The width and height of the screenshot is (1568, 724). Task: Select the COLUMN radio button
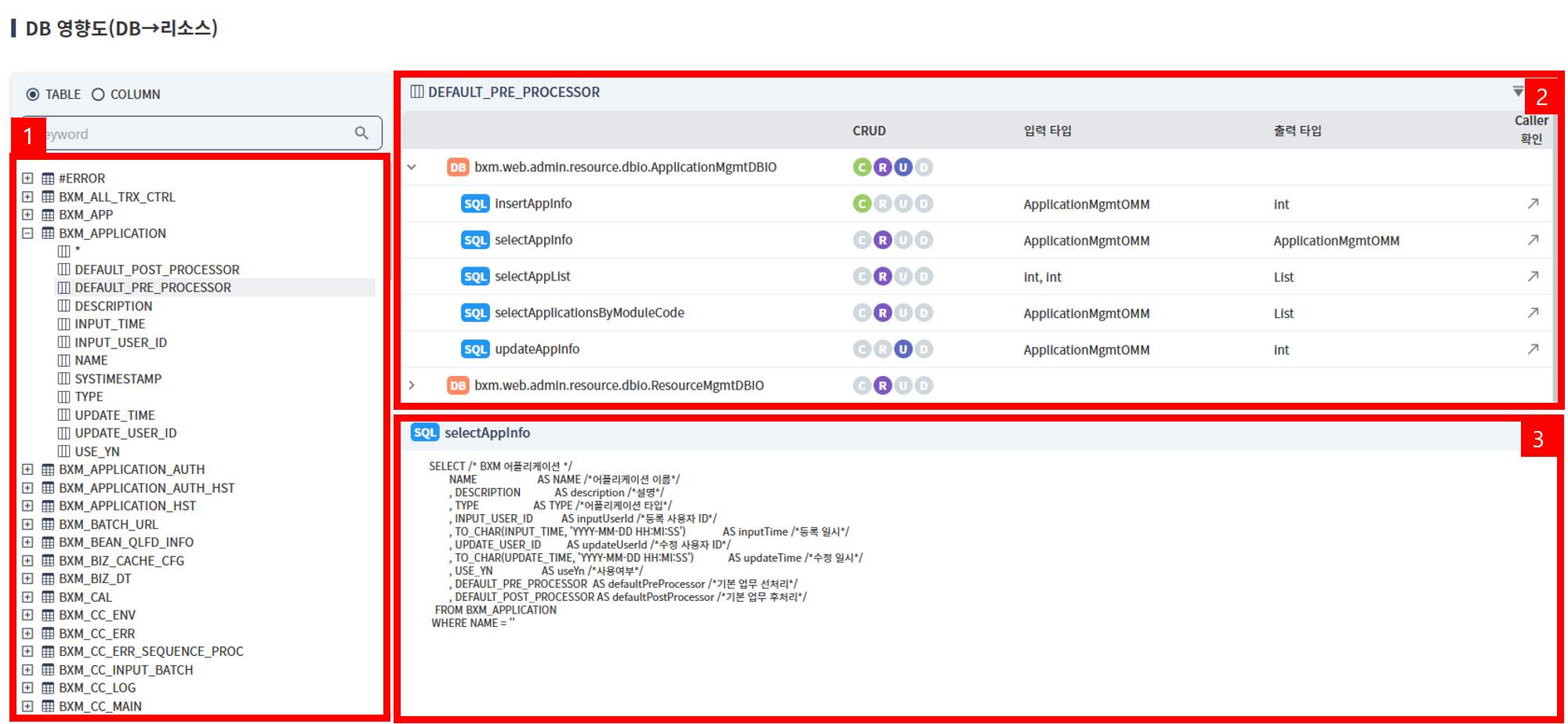tap(98, 94)
